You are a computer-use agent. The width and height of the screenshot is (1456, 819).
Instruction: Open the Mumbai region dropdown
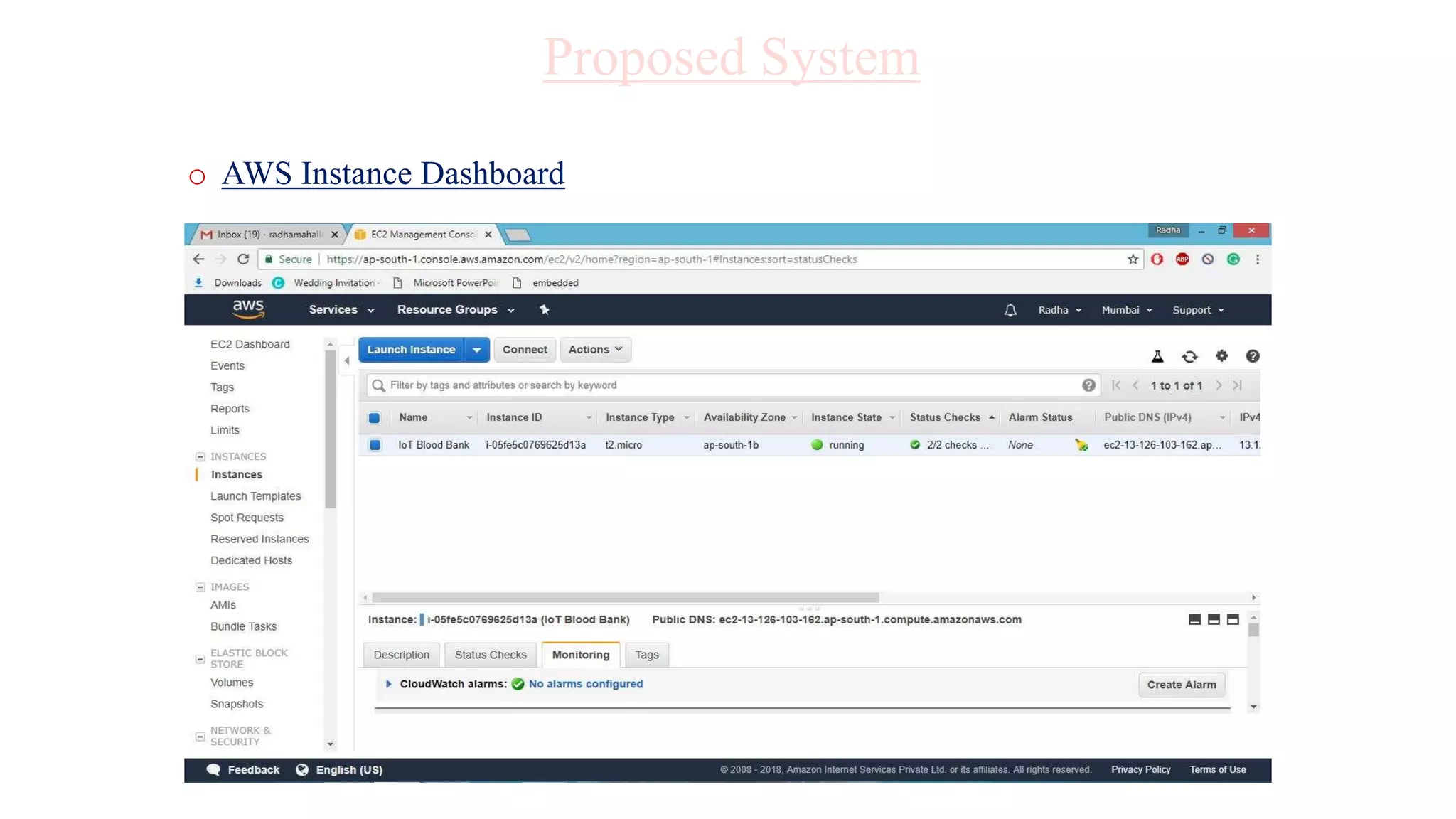click(x=1127, y=310)
